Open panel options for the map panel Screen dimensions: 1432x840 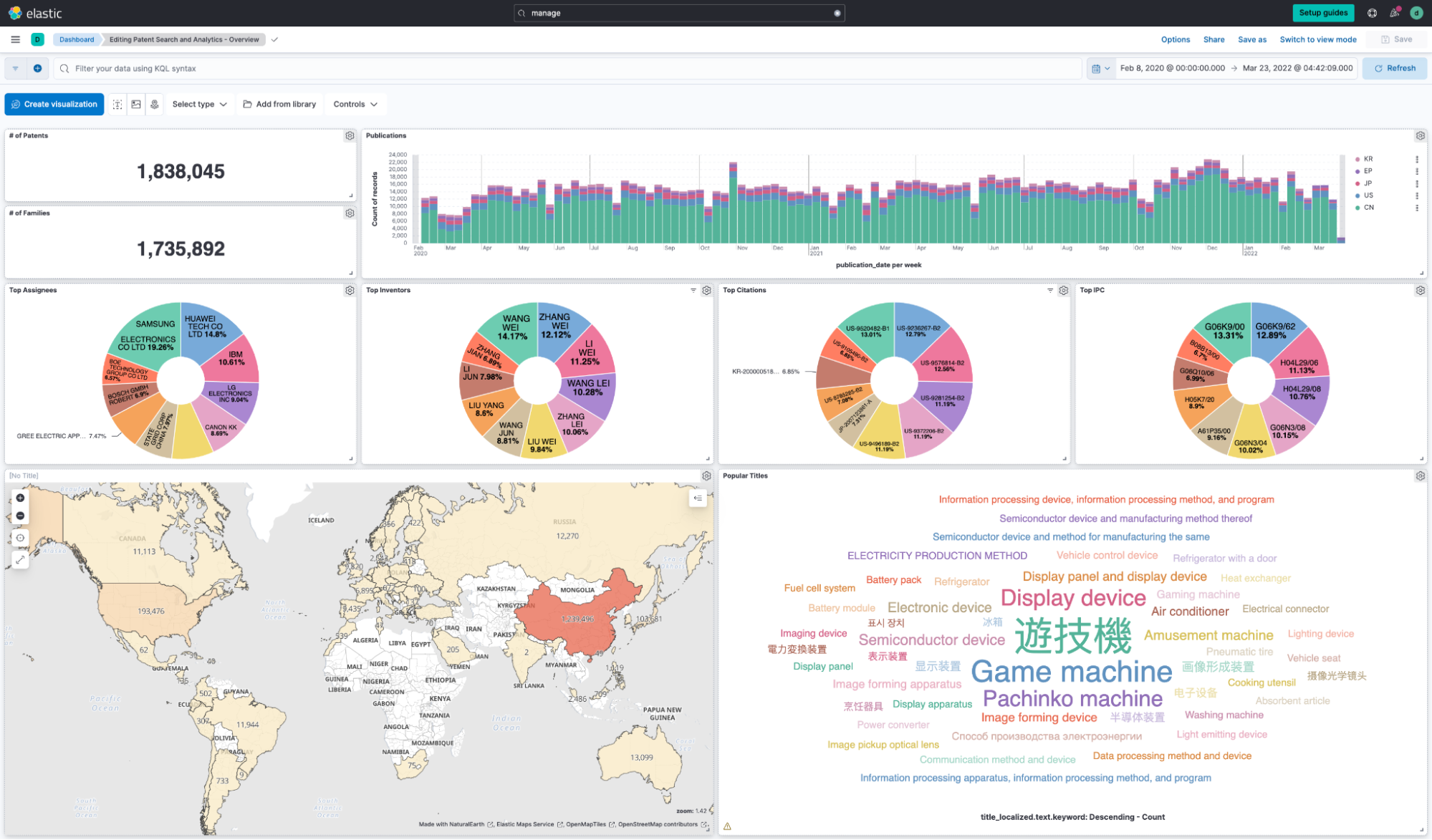(706, 475)
